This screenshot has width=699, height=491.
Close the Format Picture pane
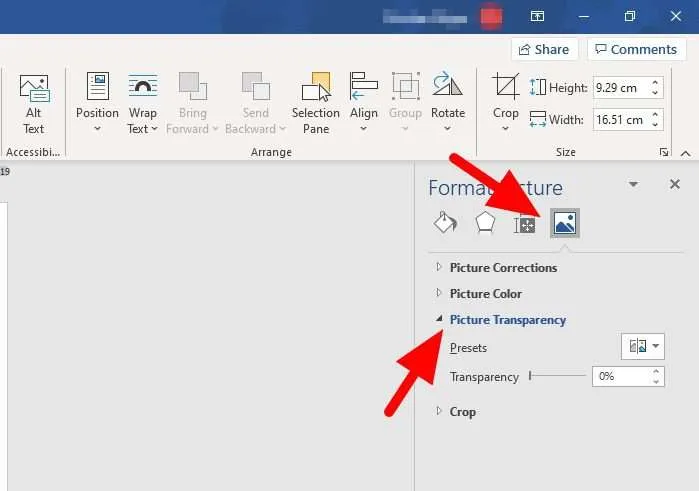pyautogui.click(x=674, y=184)
